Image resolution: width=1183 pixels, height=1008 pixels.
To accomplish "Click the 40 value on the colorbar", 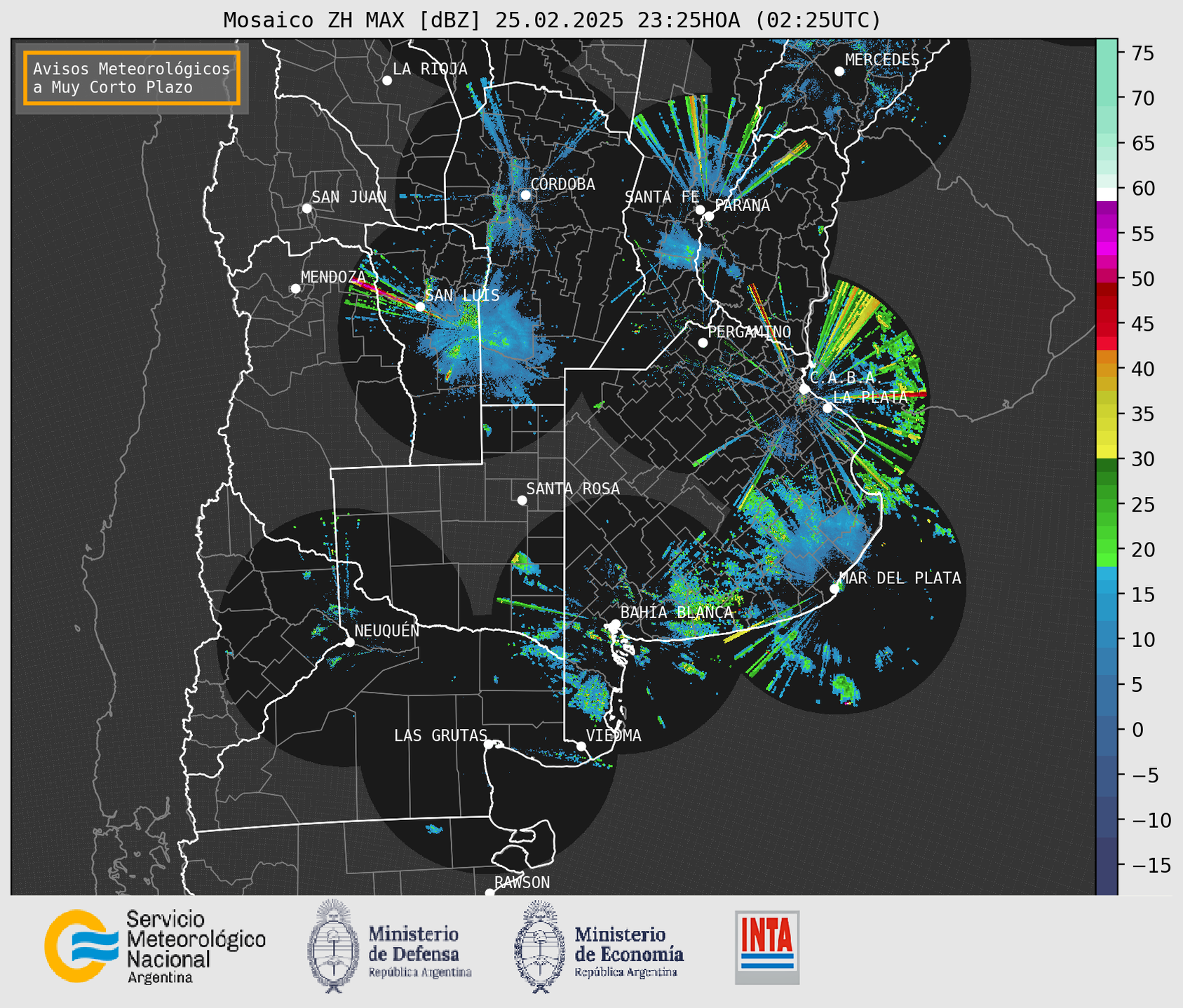I will [x=1143, y=369].
